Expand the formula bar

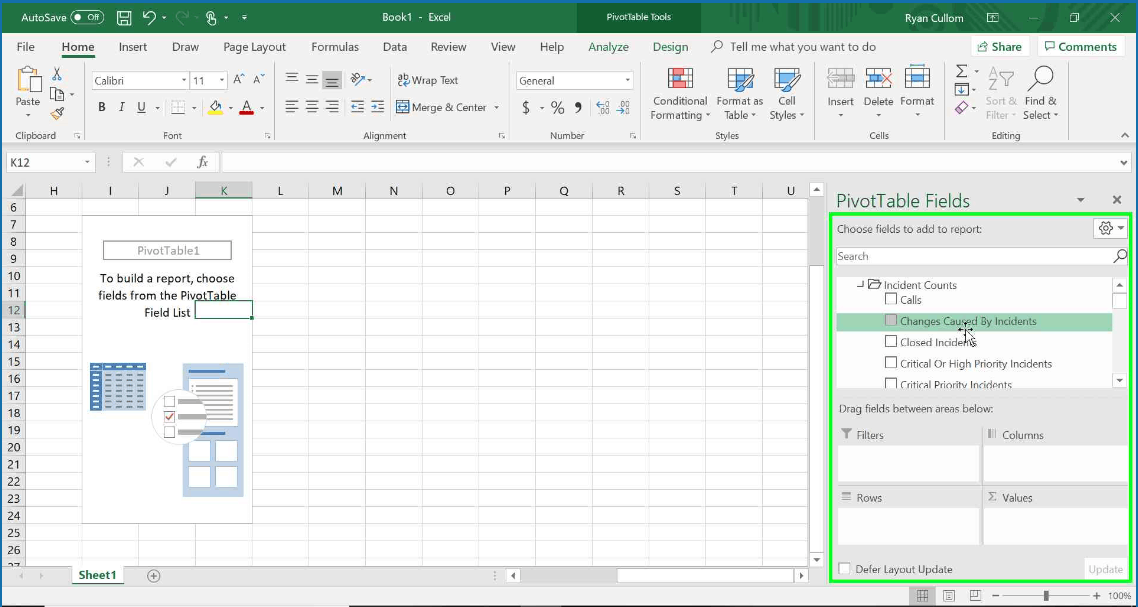click(1124, 163)
